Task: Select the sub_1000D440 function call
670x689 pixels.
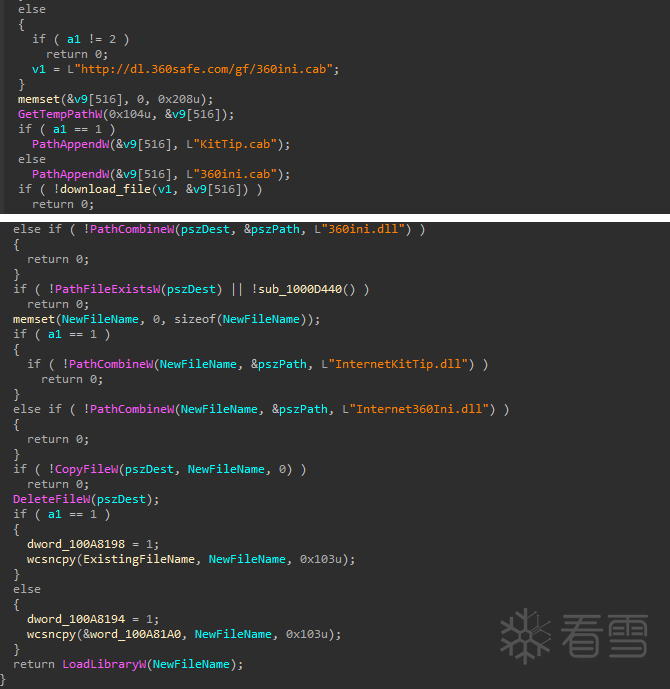Action: pos(300,289)
